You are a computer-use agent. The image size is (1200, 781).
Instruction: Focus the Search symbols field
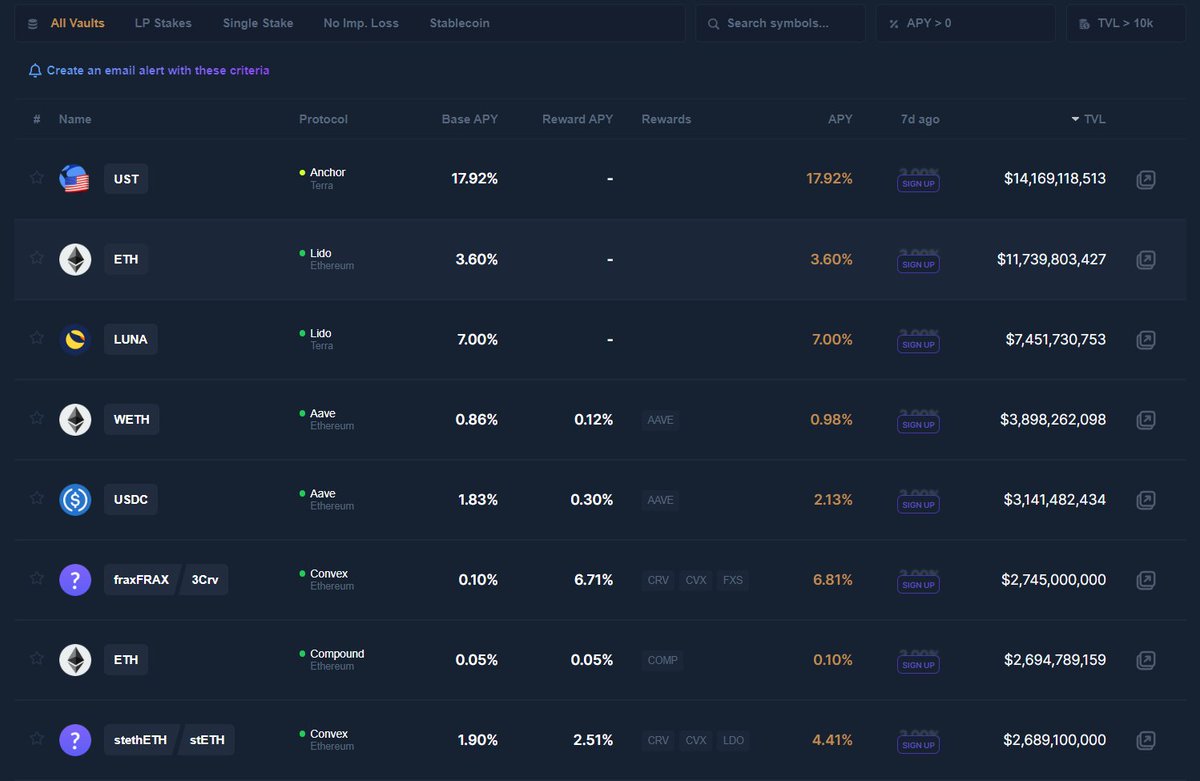point(781,23)
